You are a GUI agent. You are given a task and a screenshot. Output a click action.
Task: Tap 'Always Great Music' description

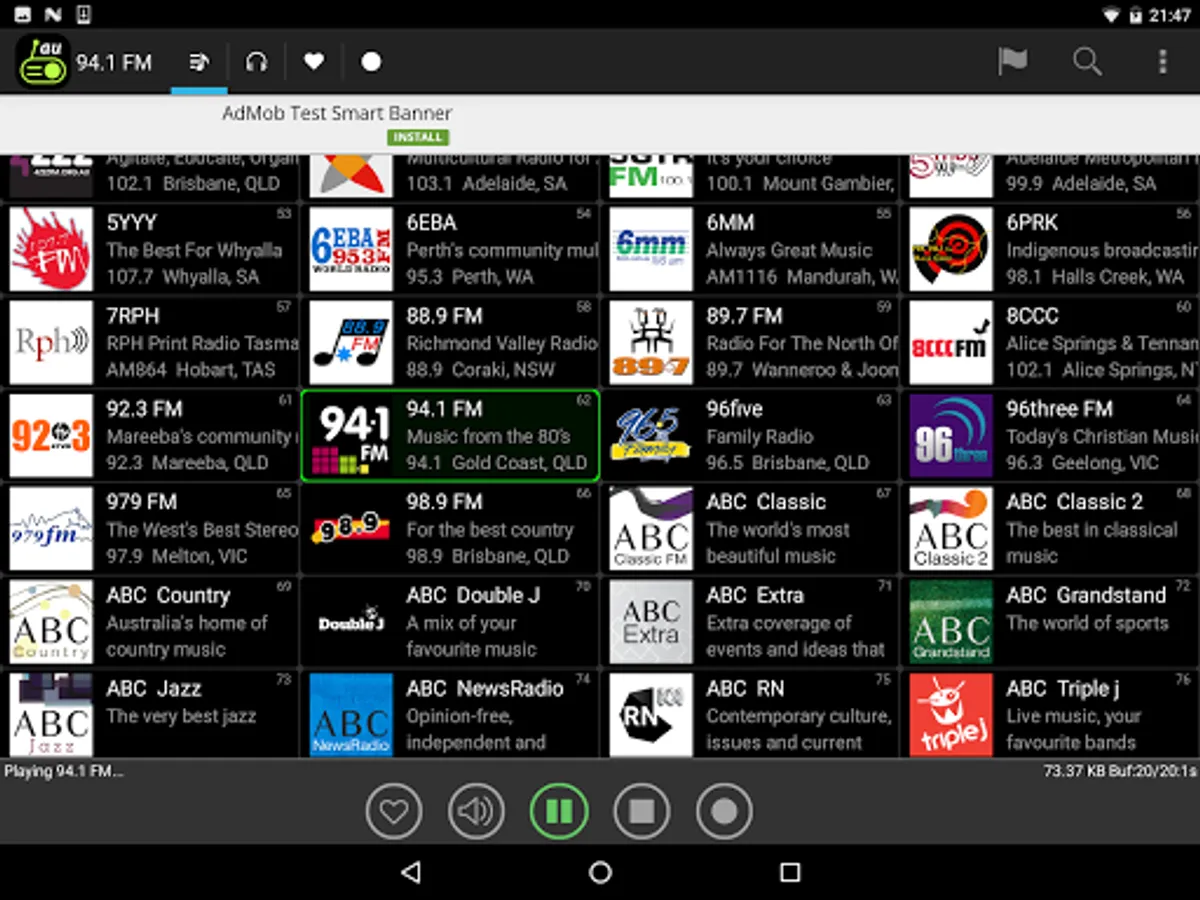(789, 250)
